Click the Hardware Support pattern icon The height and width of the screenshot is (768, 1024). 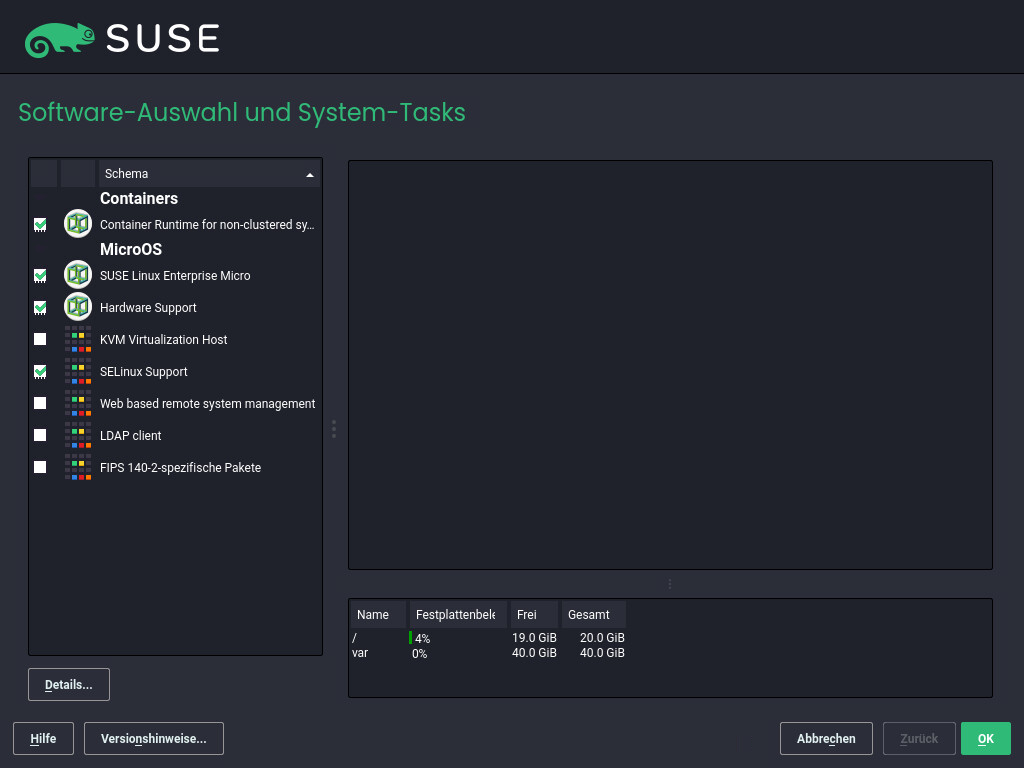tap(78, 307)
